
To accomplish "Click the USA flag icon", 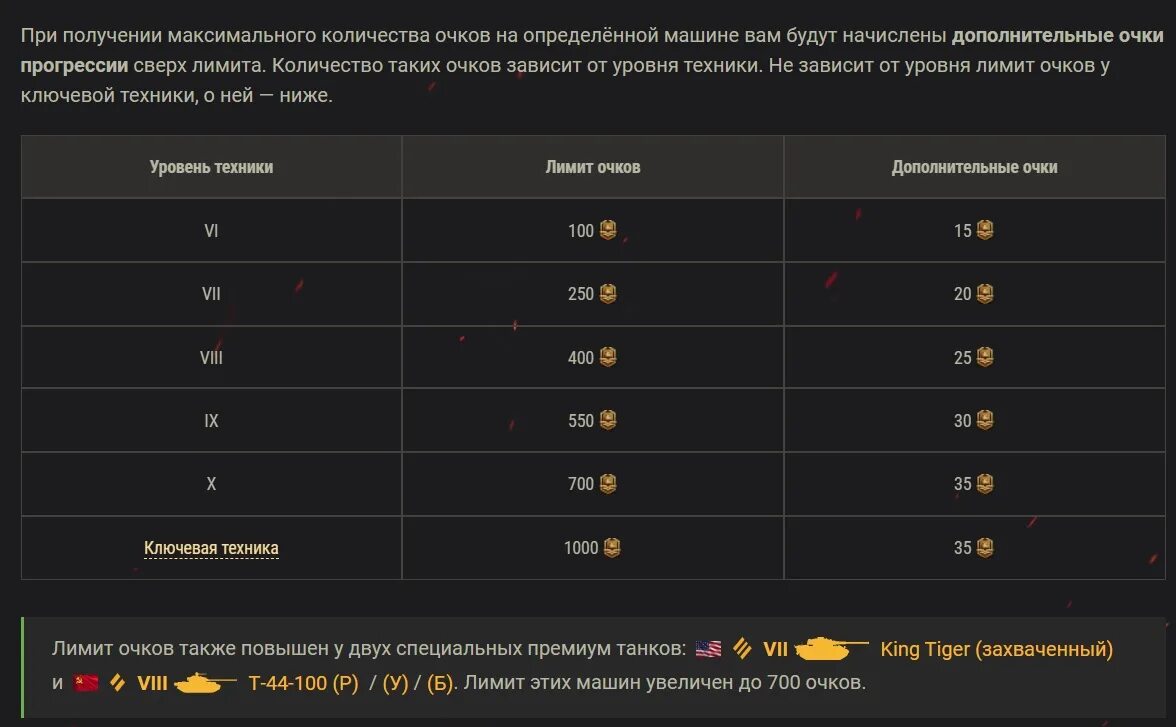I will (x=708, y=650).
